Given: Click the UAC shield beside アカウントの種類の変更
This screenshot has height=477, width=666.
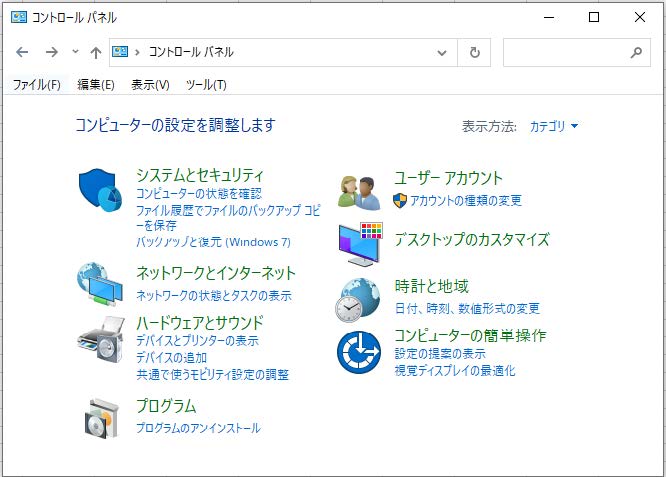Looking at the screenshot, I should 400,200.
